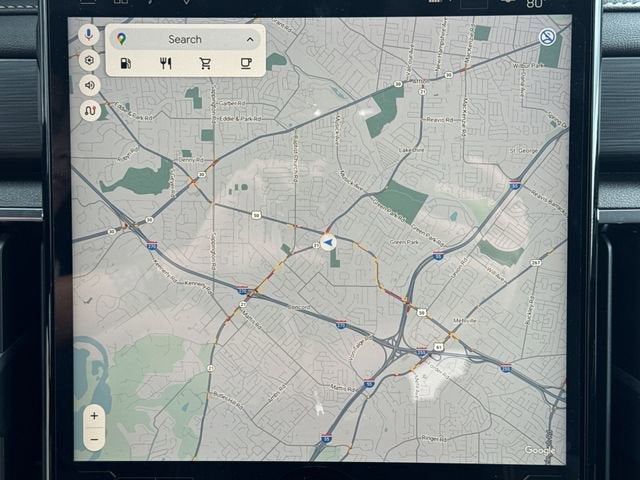Open map settings gear button
The image size is (640, 480).
click(x=89, y=60)
